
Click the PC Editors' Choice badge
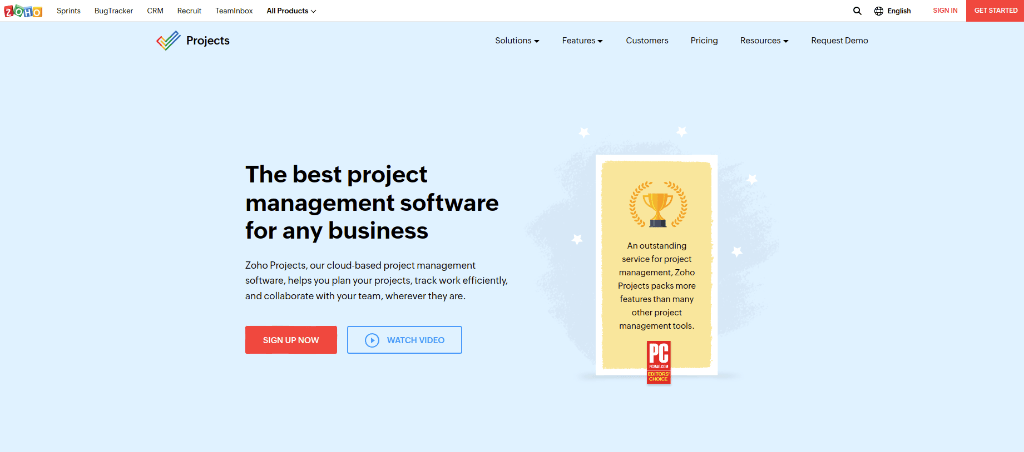[658, 363]
